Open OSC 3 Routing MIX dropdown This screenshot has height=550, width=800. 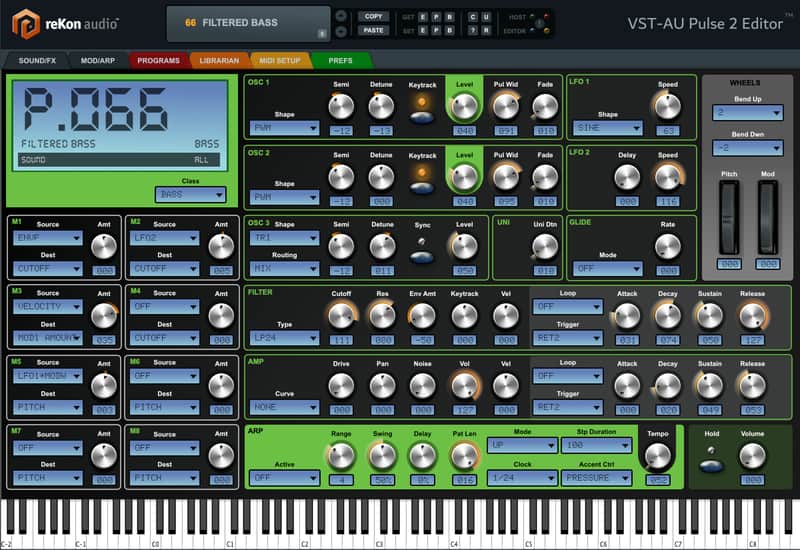coord(284,268)
